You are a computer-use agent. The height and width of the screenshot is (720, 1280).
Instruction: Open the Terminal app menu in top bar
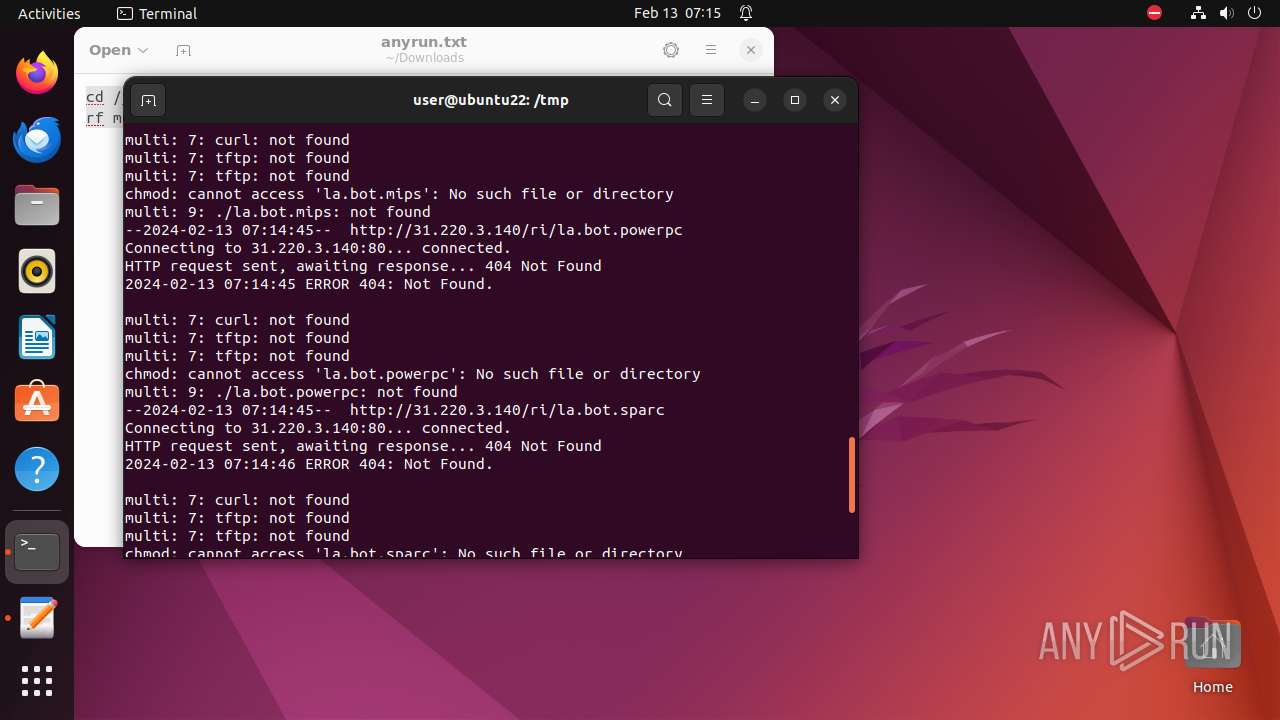click(x=157, y=14)
